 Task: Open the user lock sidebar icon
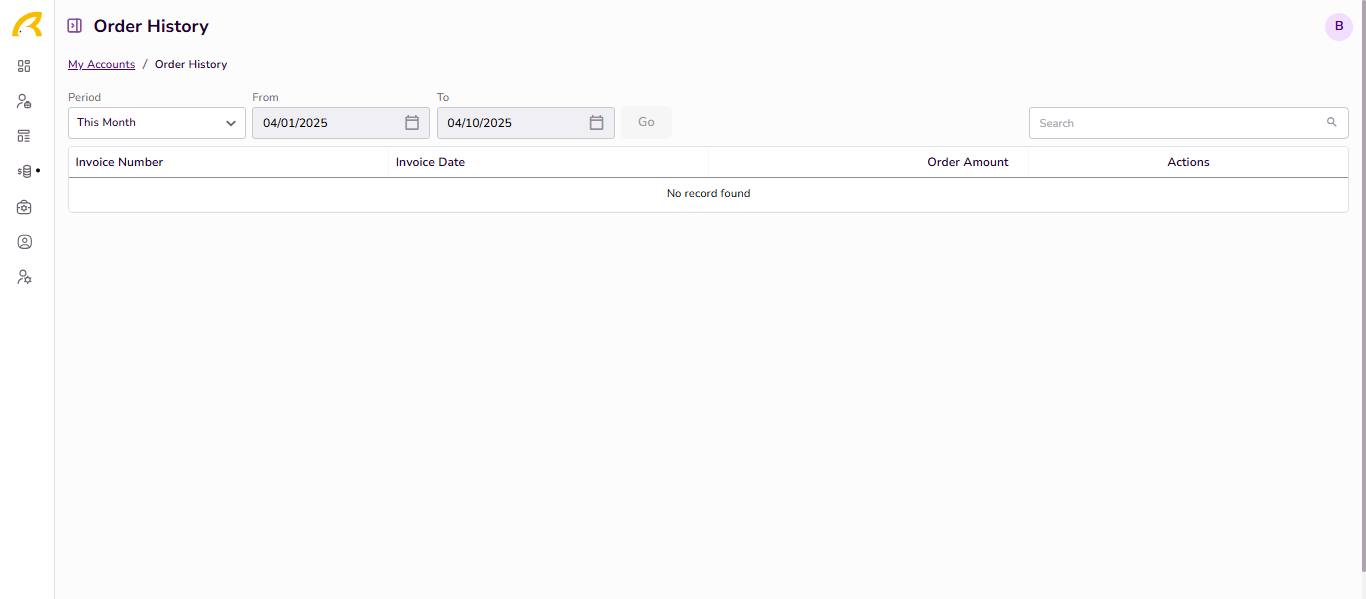click(24, 101)
